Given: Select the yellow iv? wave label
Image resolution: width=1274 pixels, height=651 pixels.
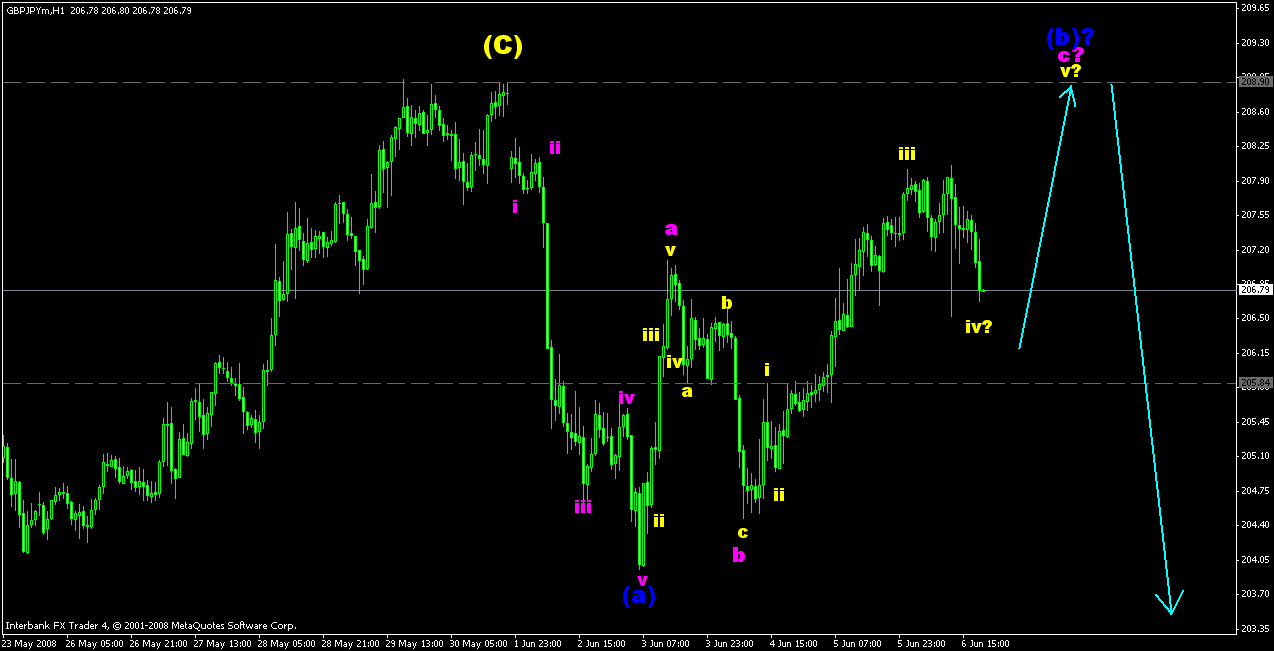Looking at the screenshot, I should coord(978,326).
